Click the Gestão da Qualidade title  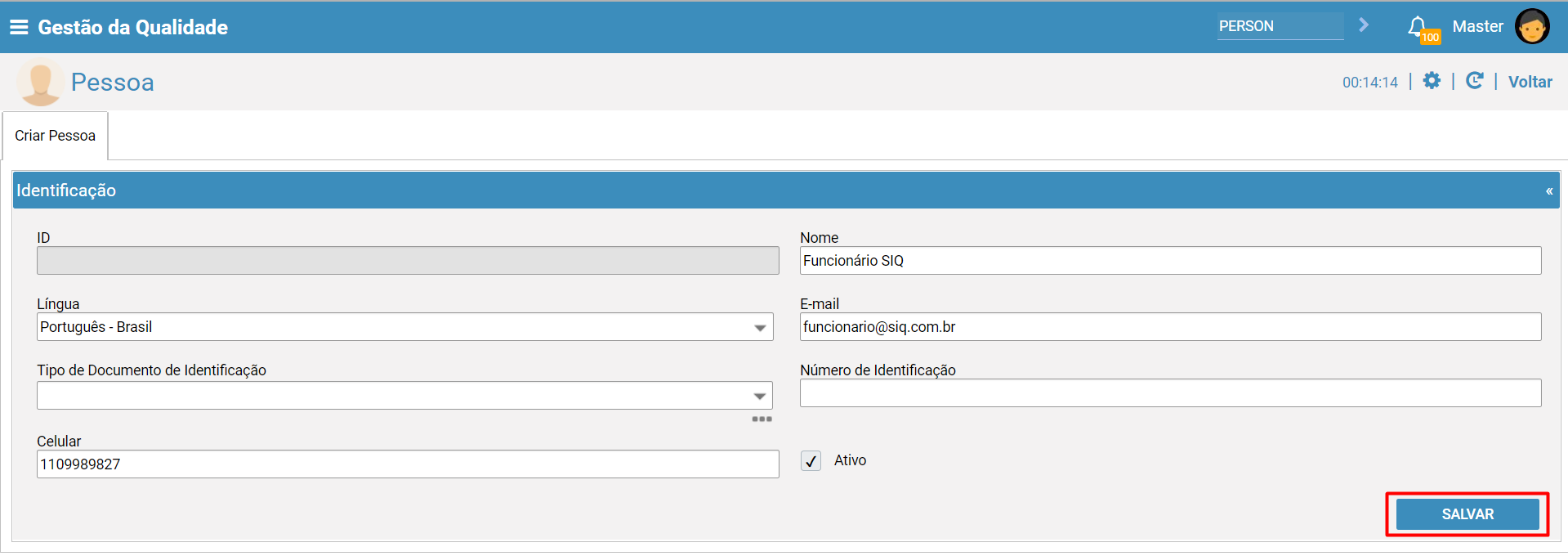[133, 27]
